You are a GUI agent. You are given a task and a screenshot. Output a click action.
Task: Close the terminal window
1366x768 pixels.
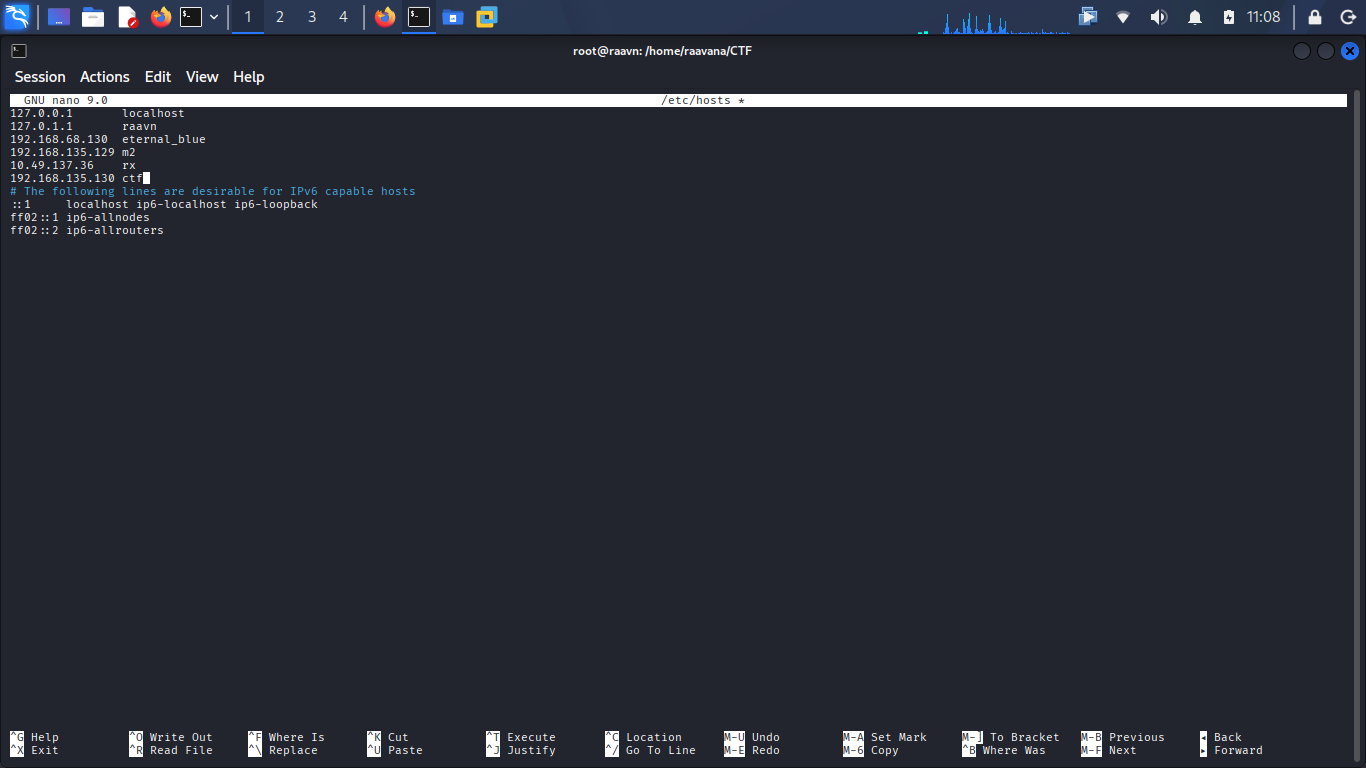tap(1350, 51)
